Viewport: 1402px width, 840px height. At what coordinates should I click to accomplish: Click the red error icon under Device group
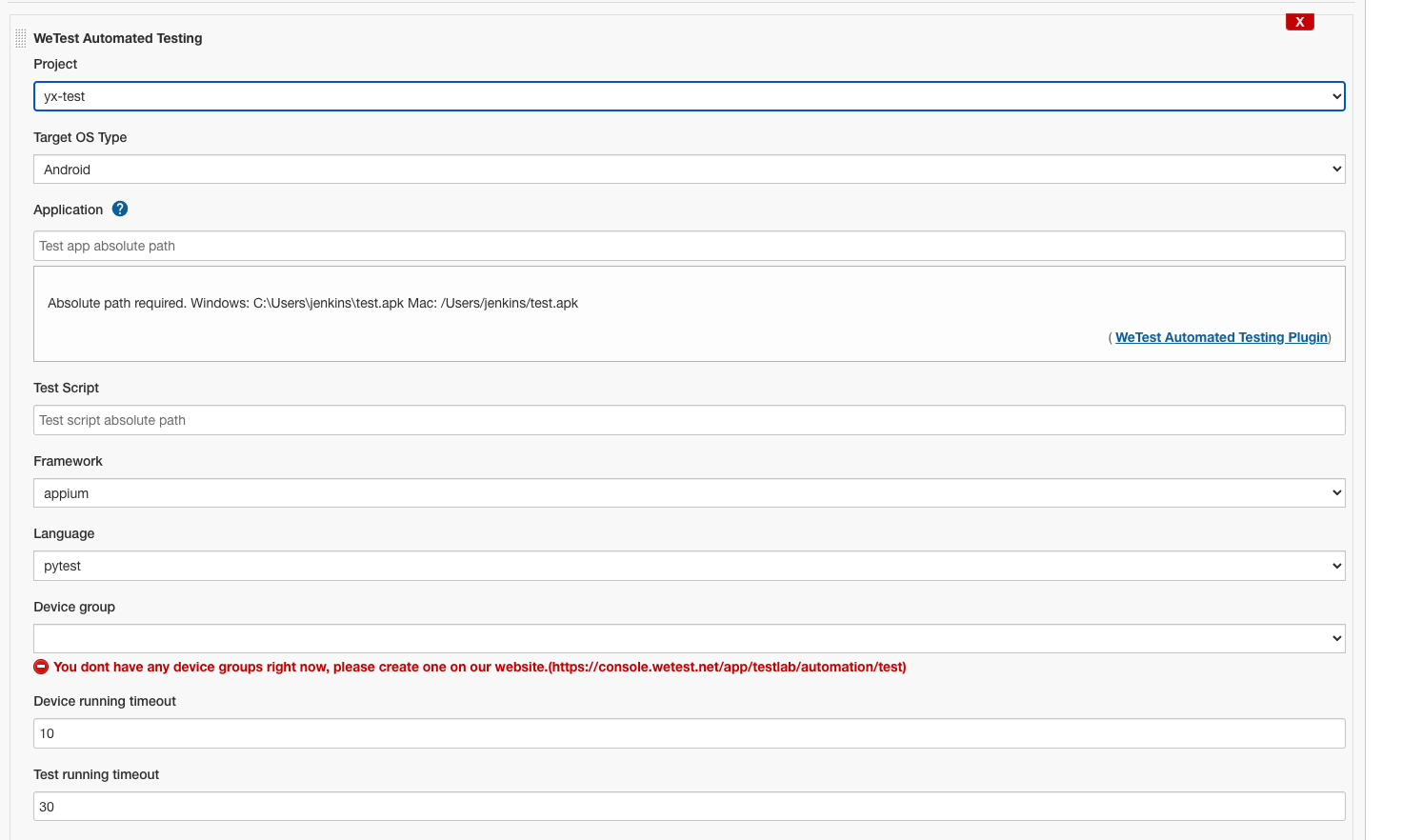tap(41, 667)
